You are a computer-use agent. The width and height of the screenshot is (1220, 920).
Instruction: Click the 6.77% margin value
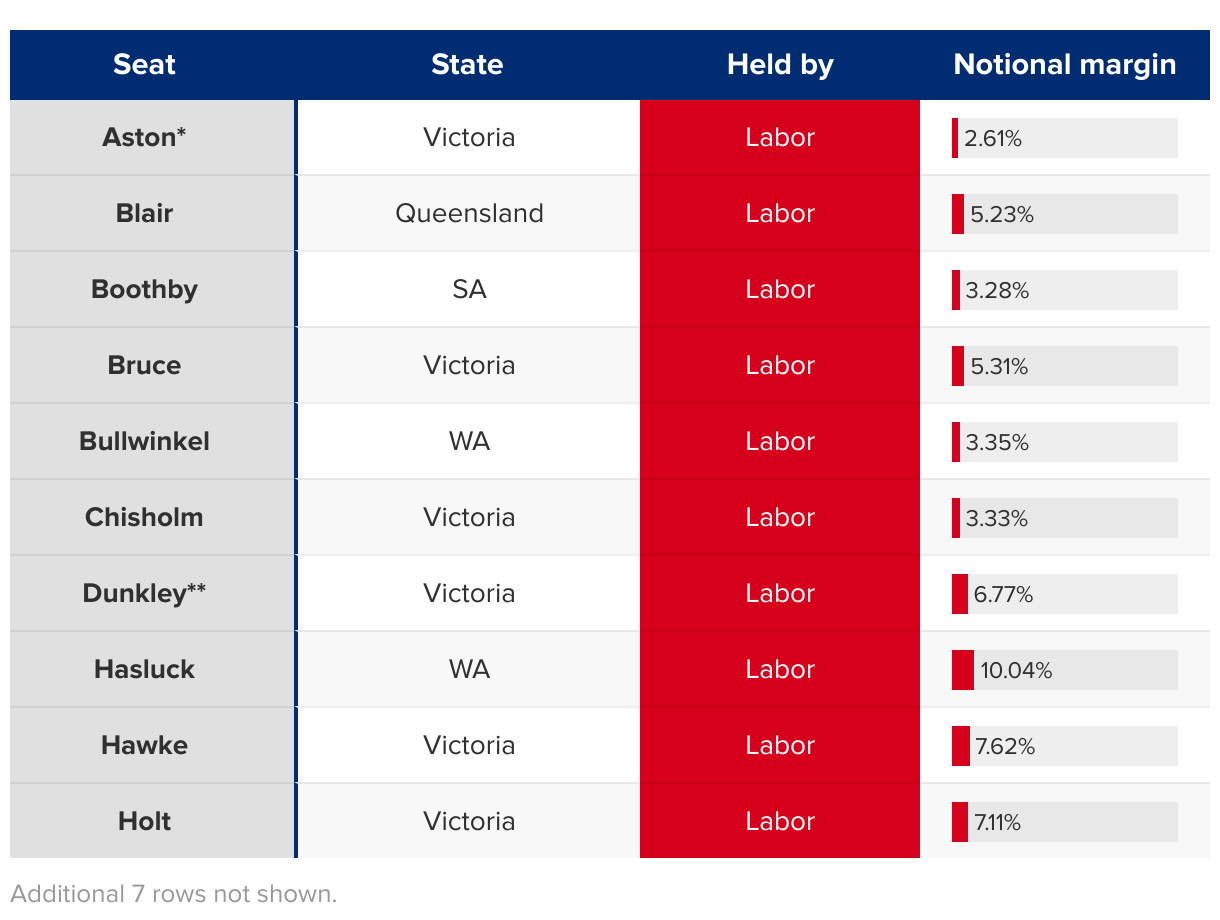point(1003,595)
